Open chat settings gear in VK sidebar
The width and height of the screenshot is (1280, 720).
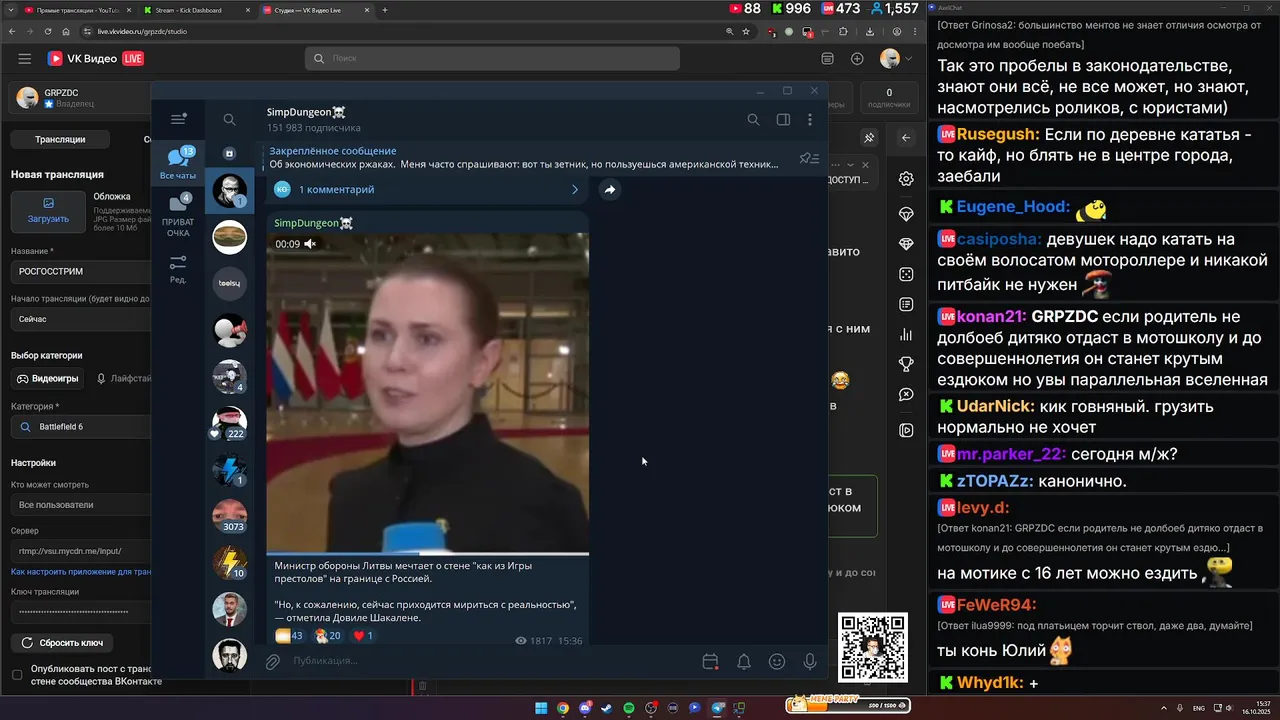[906, 178]
